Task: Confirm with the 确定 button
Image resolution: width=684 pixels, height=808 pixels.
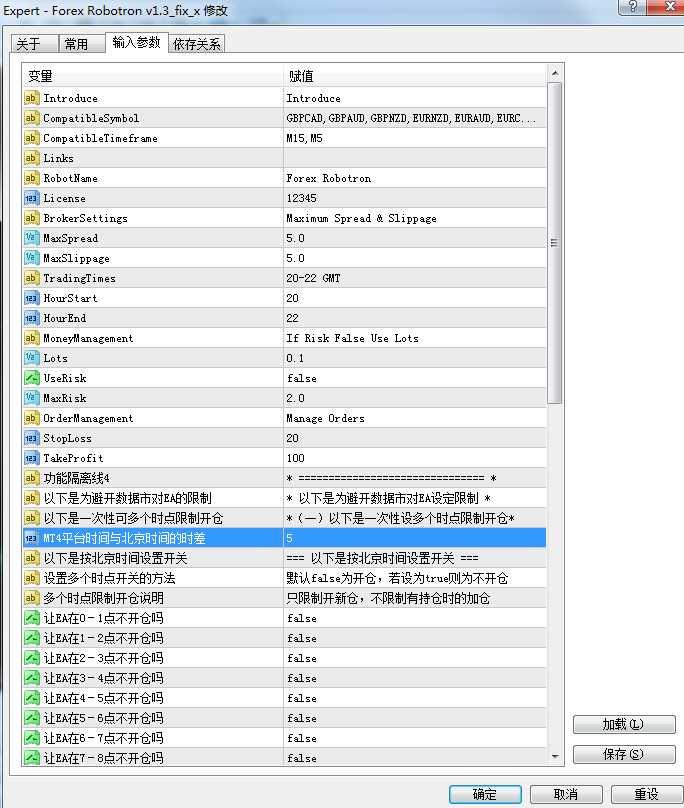Action: tap(485, 794)
